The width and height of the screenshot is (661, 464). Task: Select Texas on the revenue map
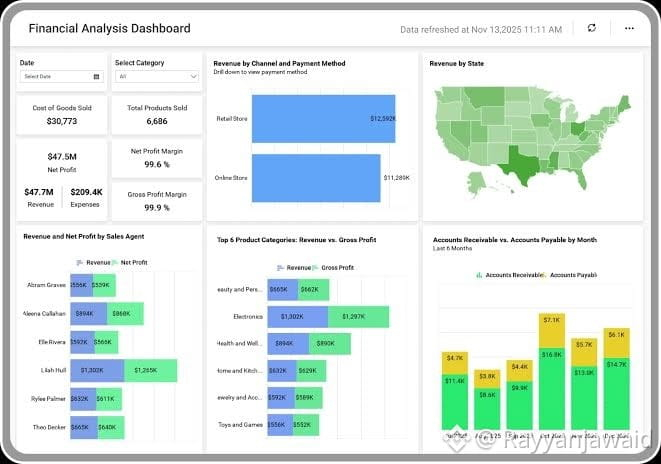click(519, 164)
